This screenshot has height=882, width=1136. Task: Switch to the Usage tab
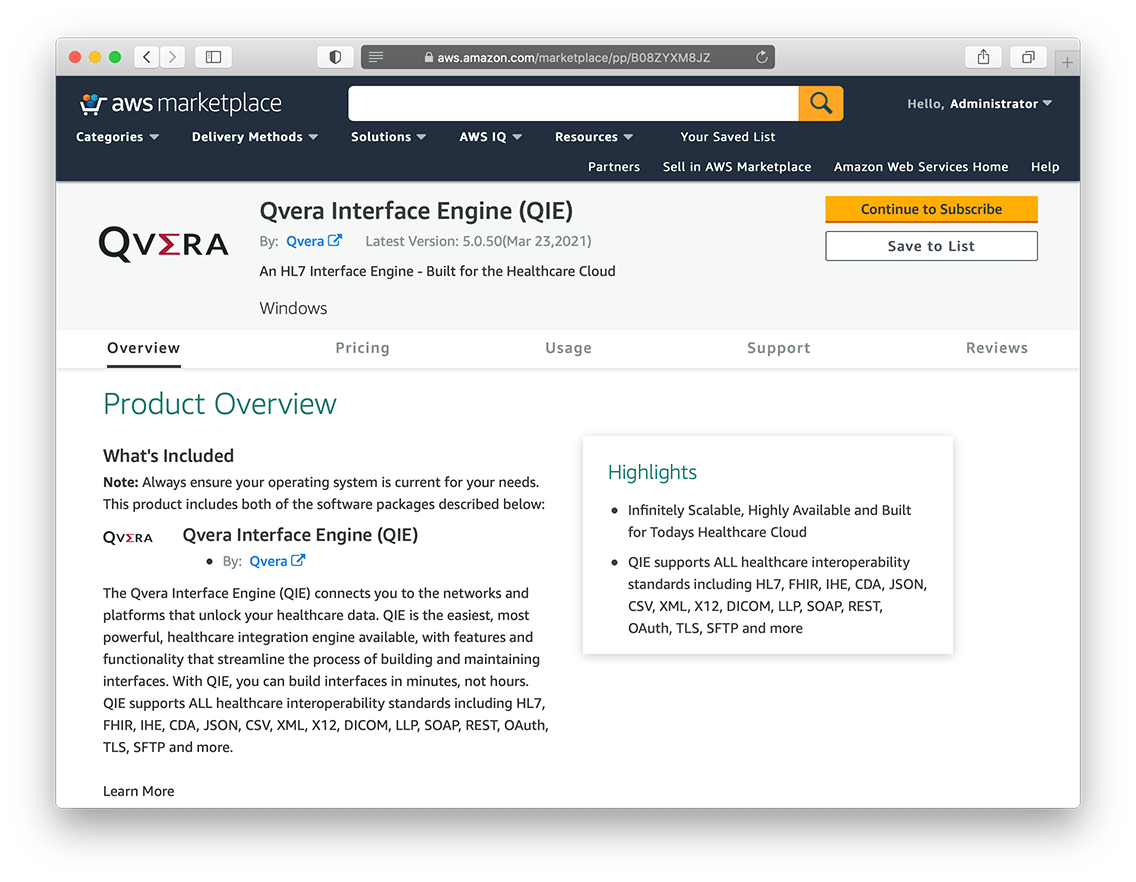(x=569, y=348)
